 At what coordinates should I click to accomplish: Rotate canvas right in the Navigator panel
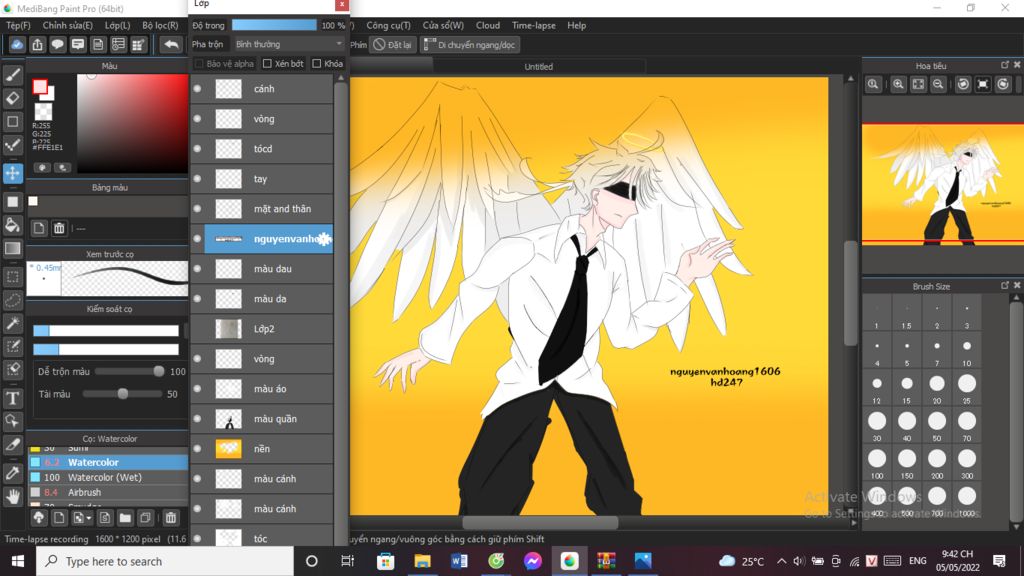coord(1003,84)
